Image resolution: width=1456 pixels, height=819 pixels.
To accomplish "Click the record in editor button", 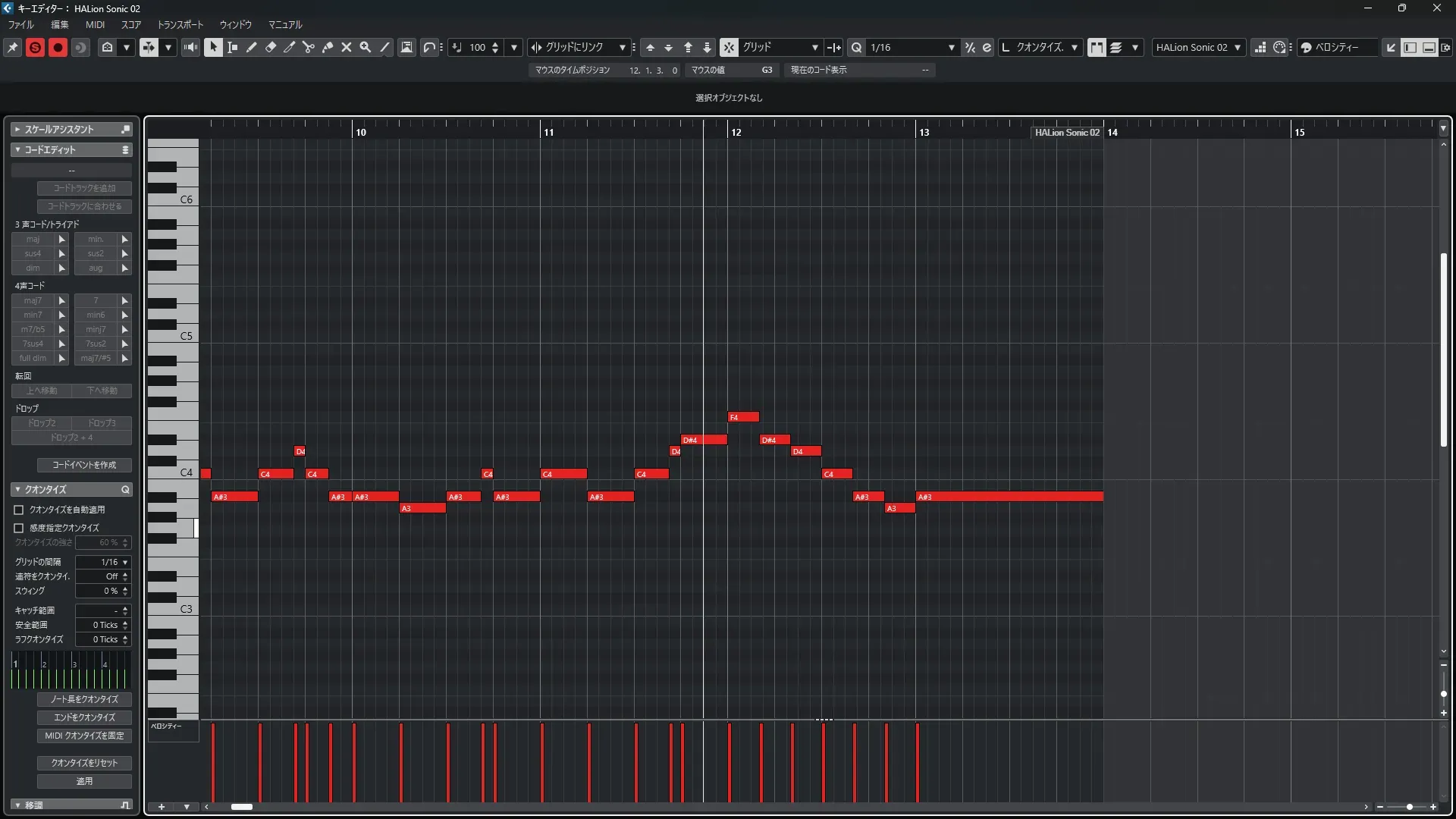I will [x=58, y=47].
